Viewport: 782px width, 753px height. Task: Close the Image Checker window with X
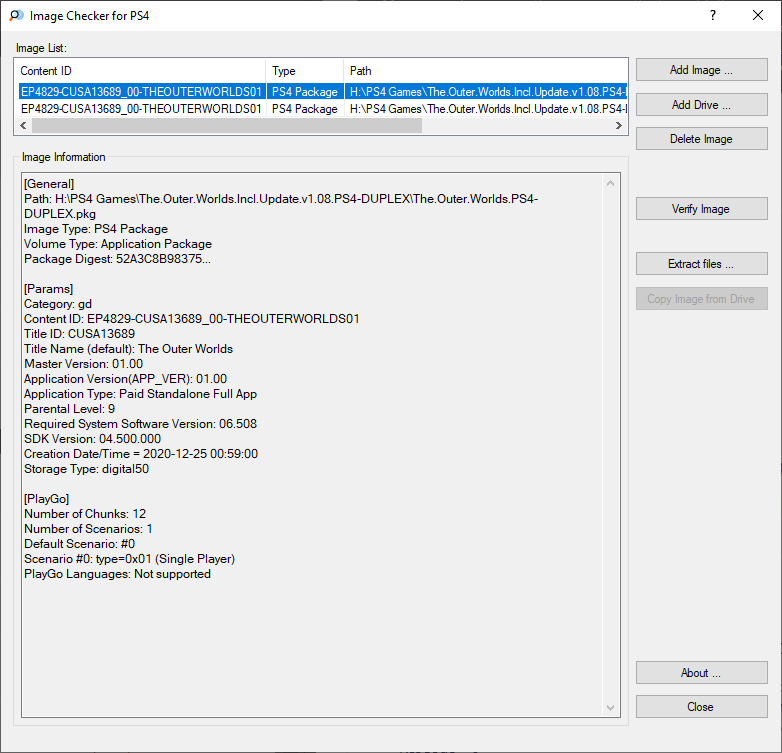[x=758, y=16]
